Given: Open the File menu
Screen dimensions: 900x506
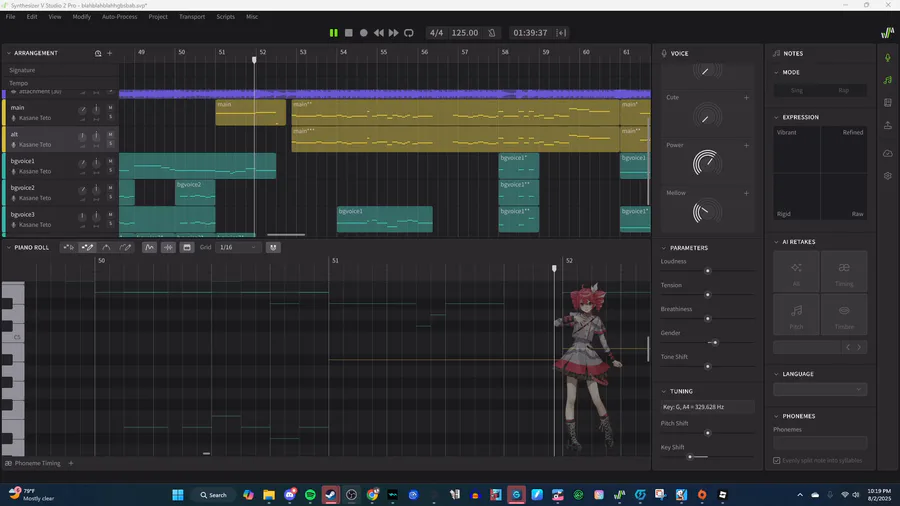Looking at the screenshot, I should click(x=10, y=17).
